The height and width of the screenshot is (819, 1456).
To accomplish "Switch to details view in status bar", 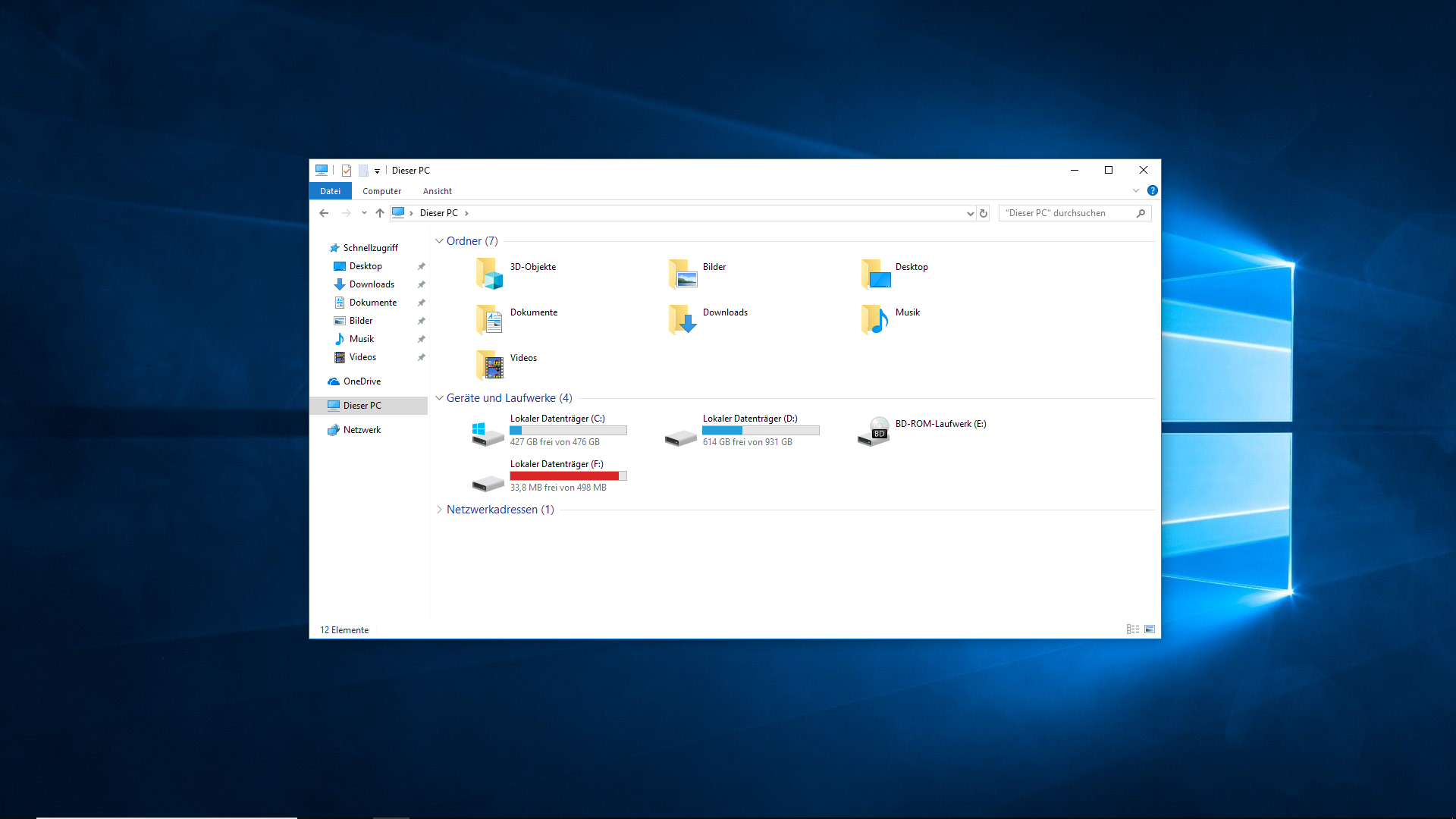I will tap(1132, 629).
